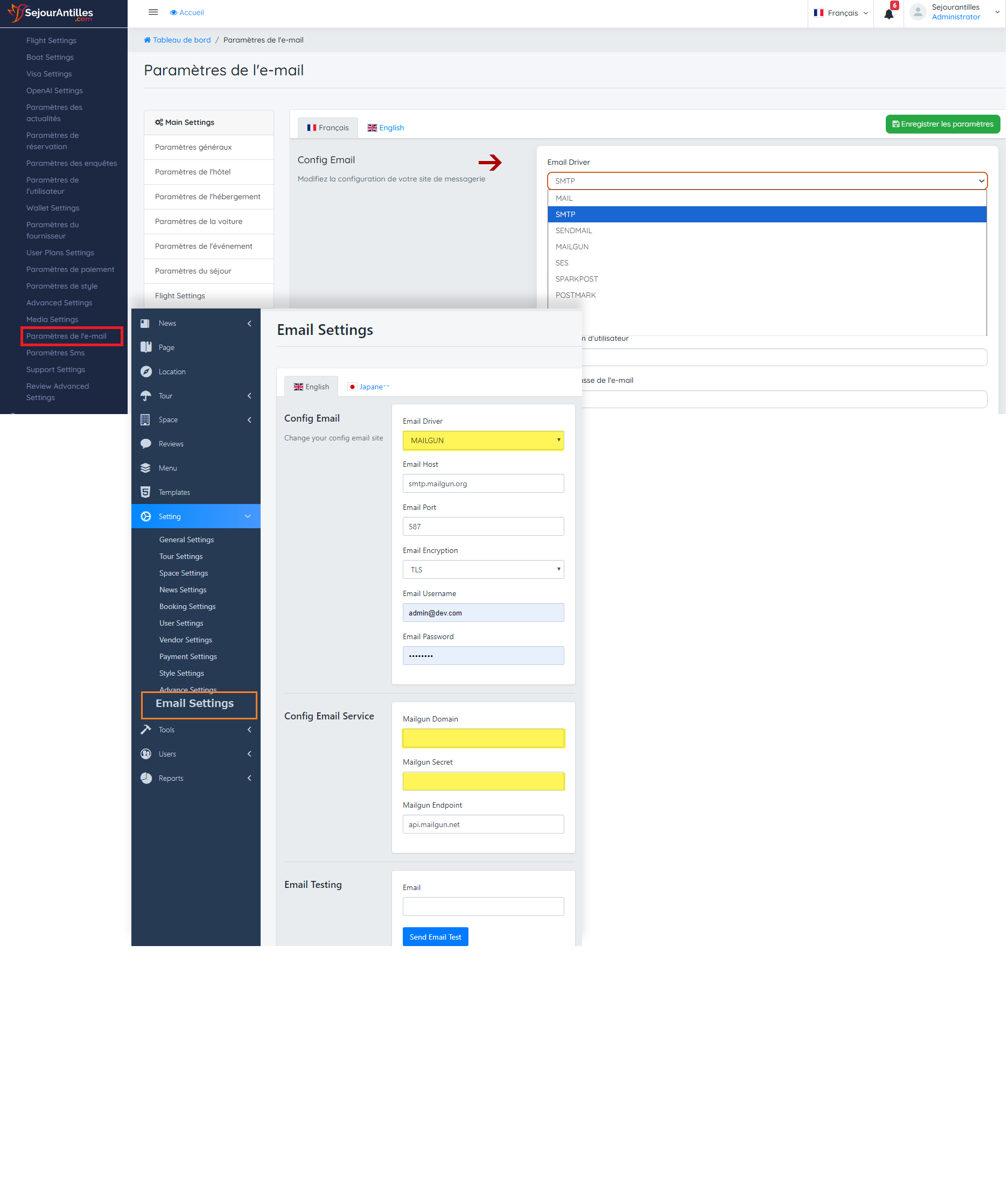
Task: Click the user avatar icon
Action: coord(917,12)
